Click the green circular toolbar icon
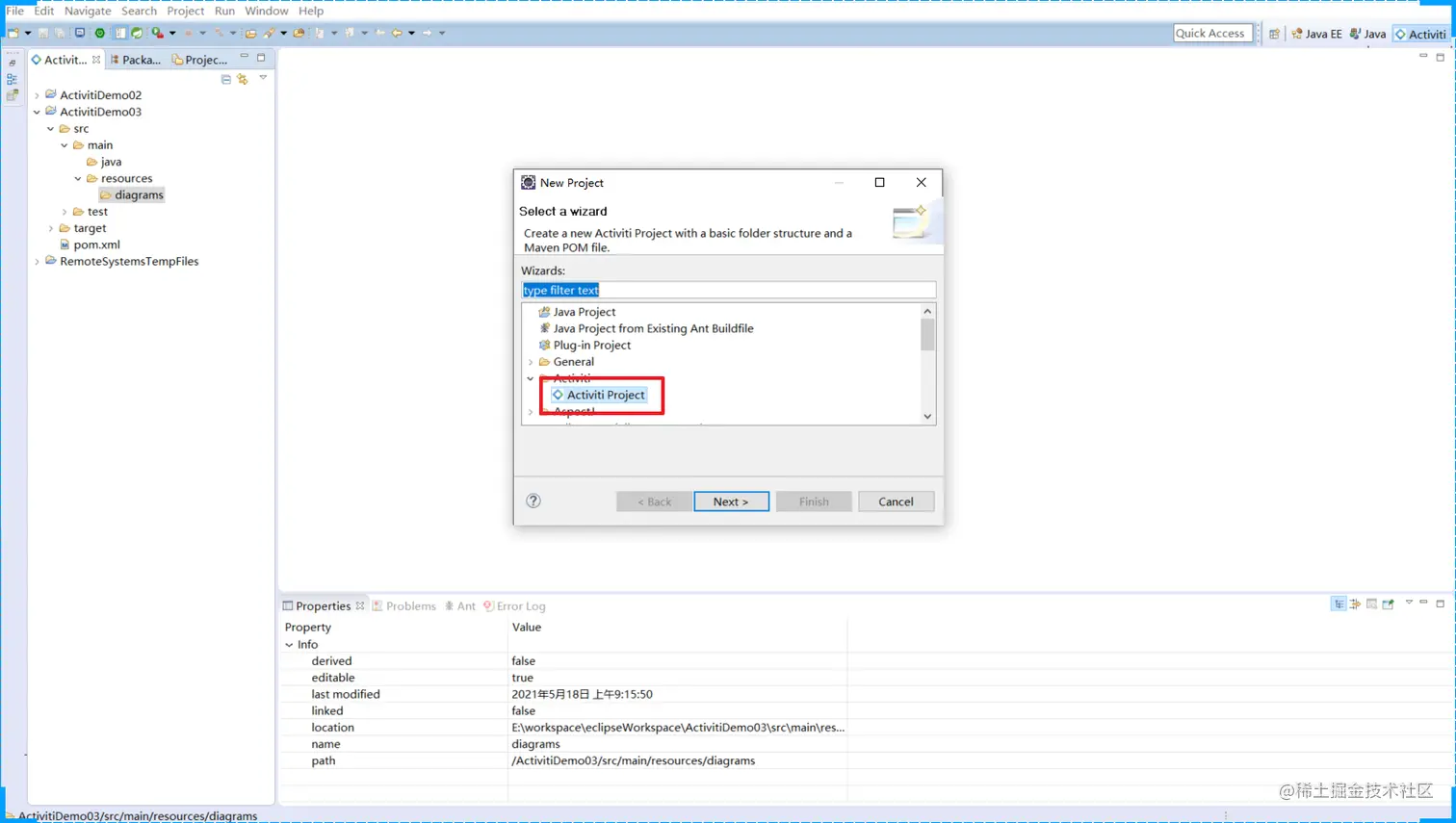 (99, 33)
